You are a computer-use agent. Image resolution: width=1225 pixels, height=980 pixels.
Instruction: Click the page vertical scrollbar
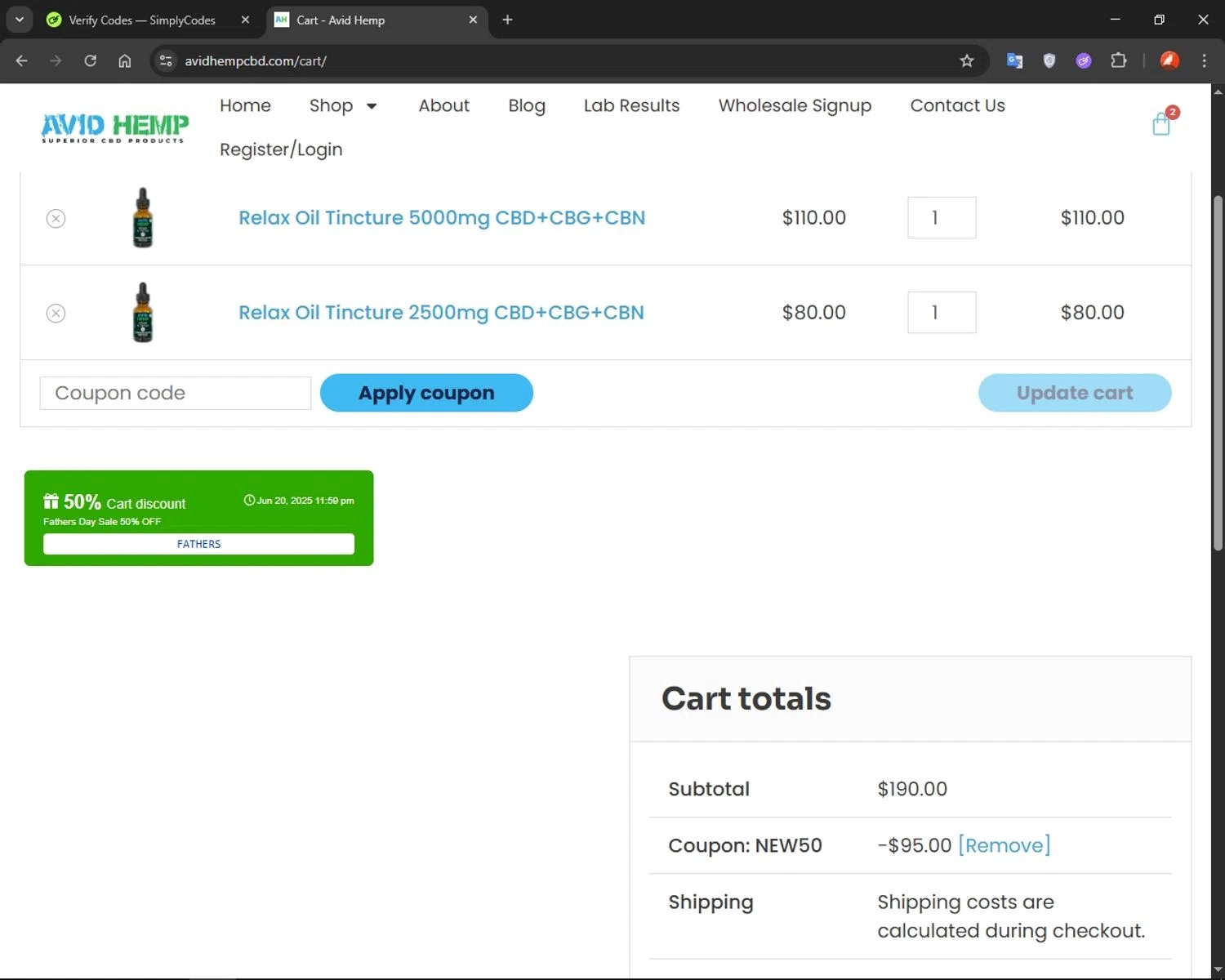tap(1218, 372)
